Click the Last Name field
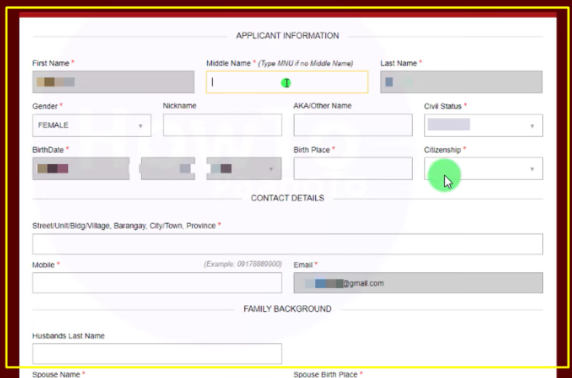 [461, 82]
